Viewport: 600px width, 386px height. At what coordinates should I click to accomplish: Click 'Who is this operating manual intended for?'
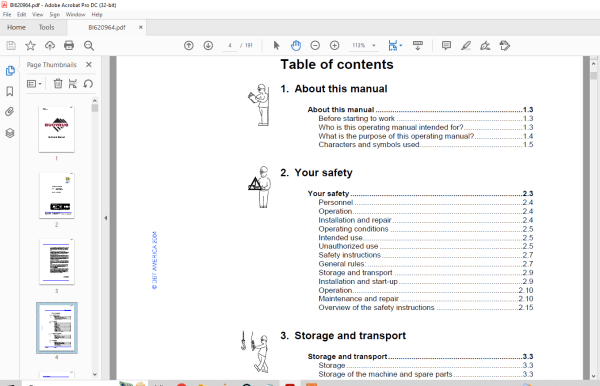391,127
